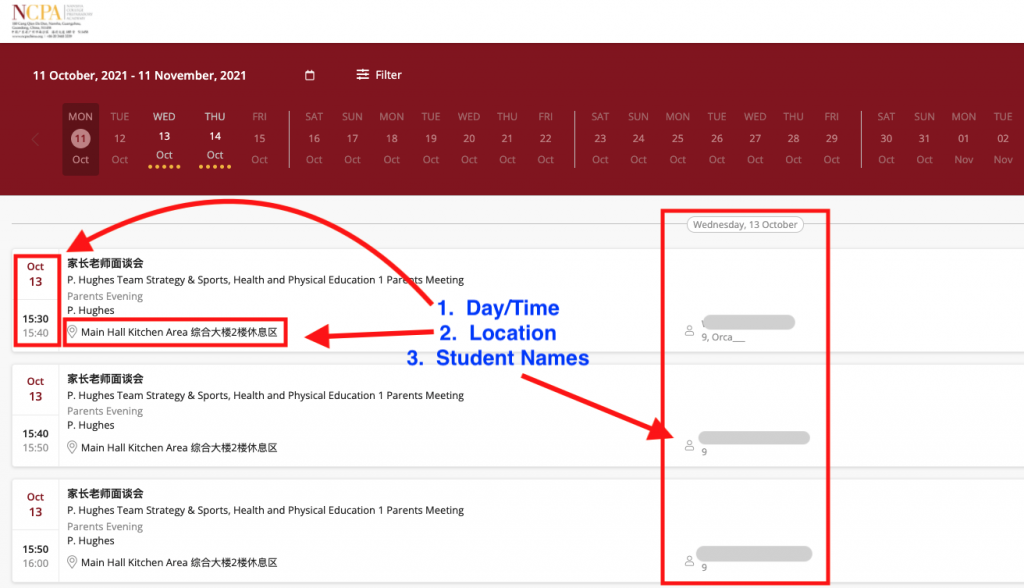Select Monday 11 Oct in date strip

coord(81,138)
